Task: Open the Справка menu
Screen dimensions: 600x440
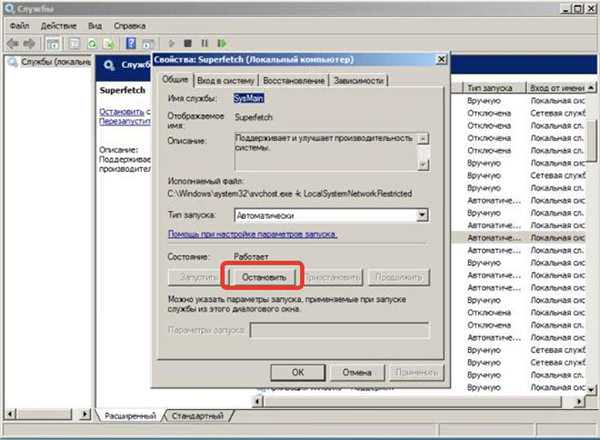Action: pyautogui.click(x=130, y=26)
